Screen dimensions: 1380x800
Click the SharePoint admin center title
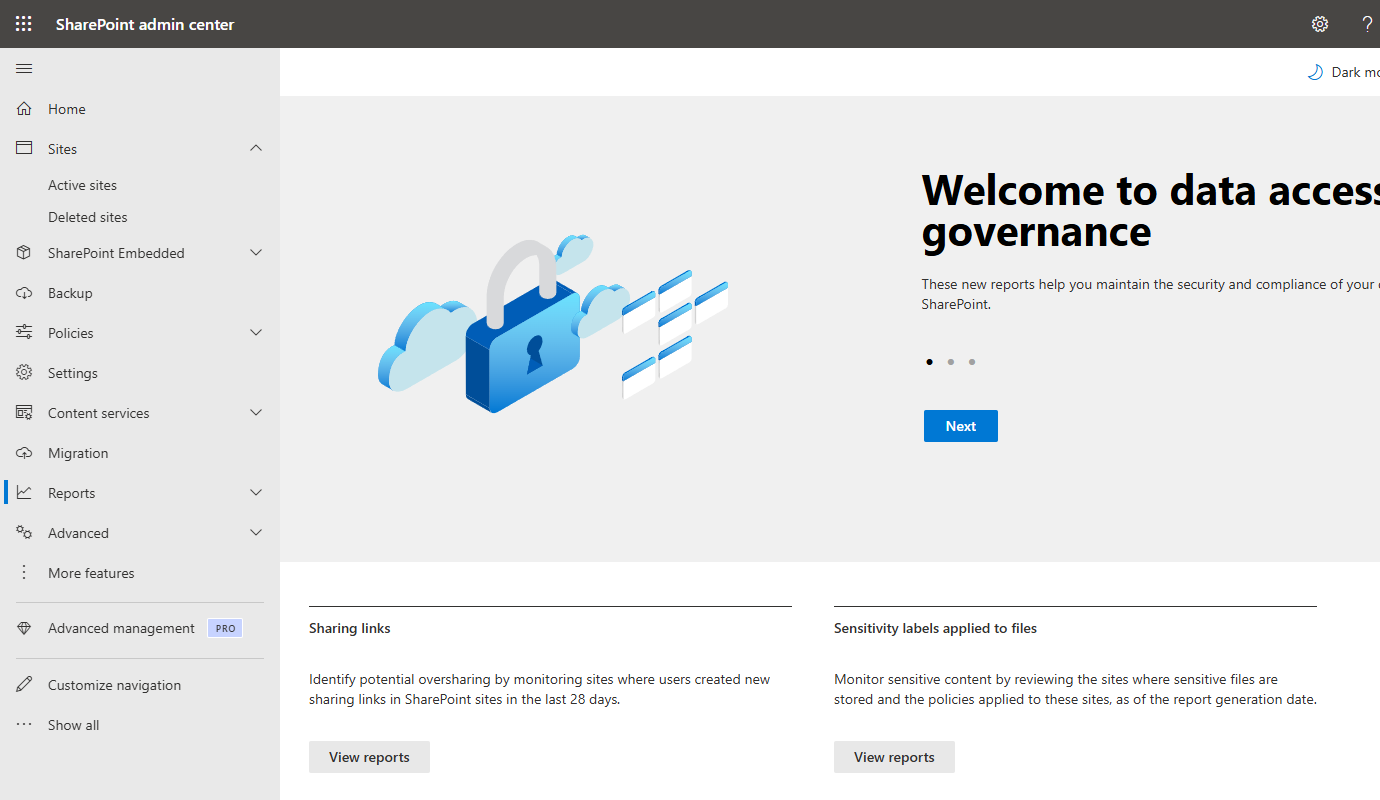145,24
